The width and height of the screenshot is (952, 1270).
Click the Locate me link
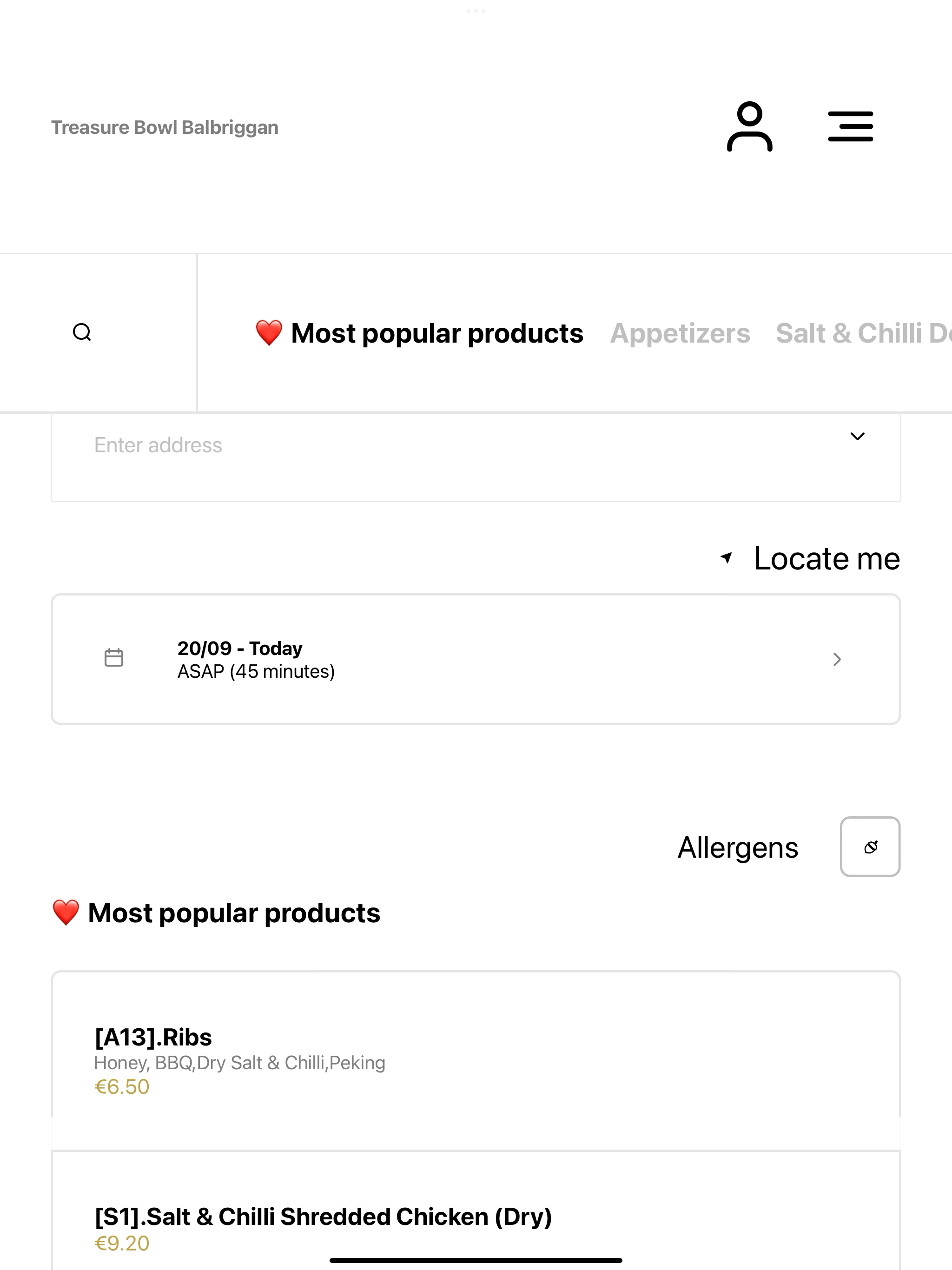point(827,558)
